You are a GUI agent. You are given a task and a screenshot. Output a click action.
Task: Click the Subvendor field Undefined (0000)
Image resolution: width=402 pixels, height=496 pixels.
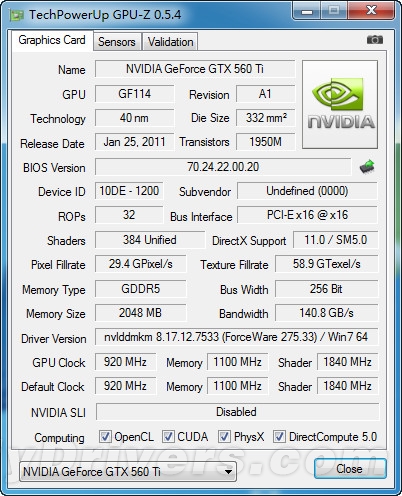point(307,191)
